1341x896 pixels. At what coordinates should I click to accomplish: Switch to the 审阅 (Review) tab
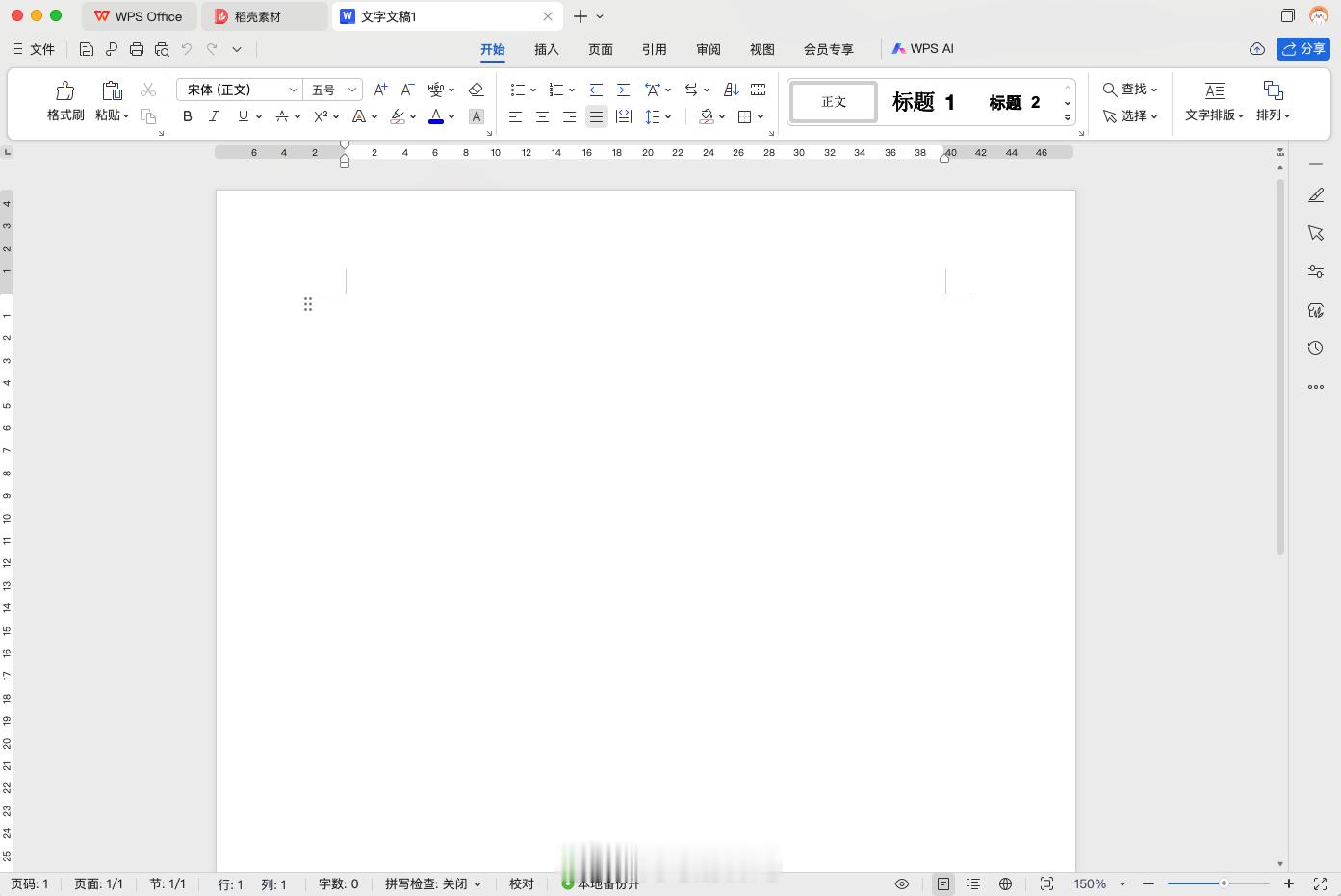pyautogui.click(x=709, y=49)
